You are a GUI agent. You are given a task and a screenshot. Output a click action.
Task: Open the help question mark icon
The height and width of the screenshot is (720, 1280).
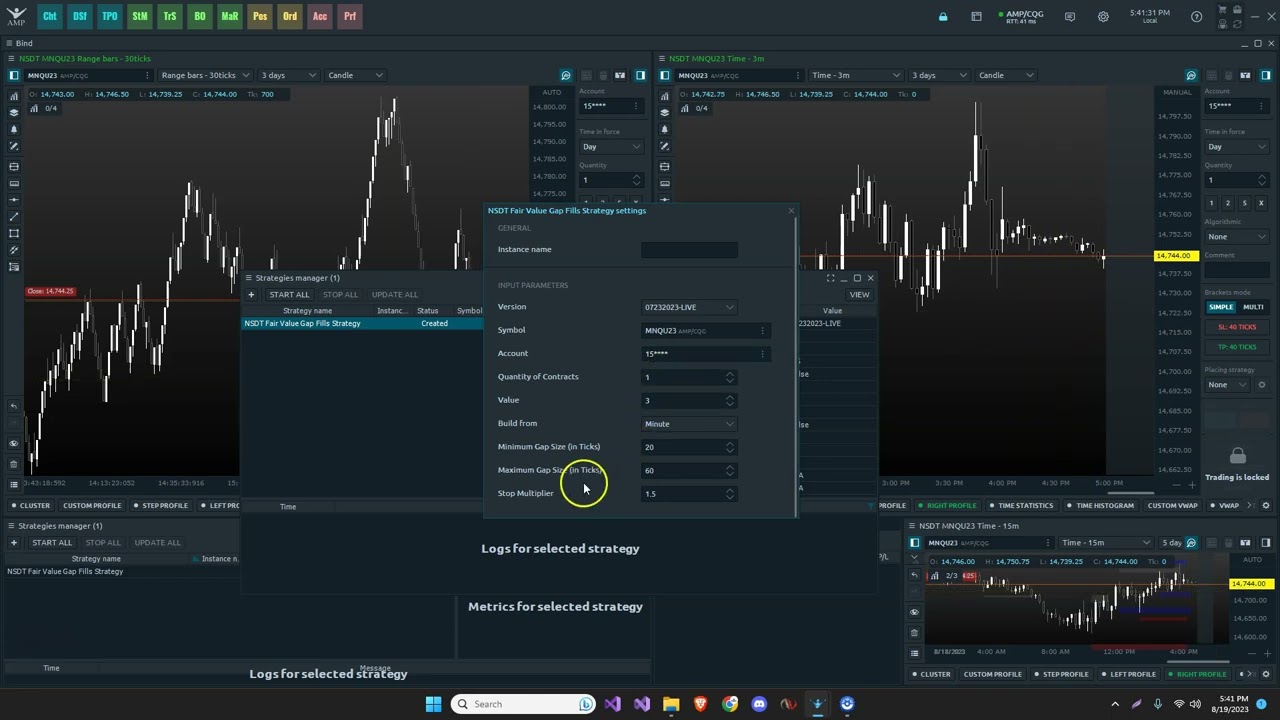coord(1196,16)
